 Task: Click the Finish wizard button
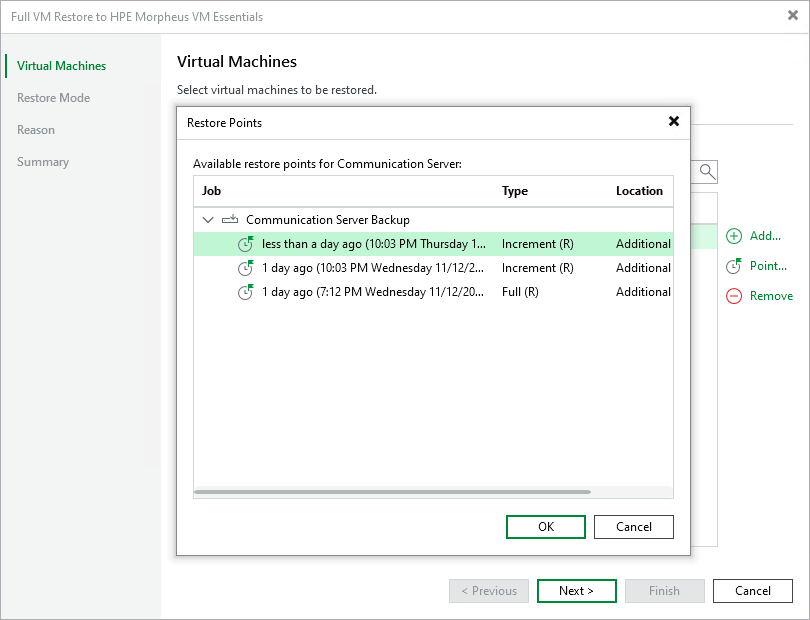664,591
